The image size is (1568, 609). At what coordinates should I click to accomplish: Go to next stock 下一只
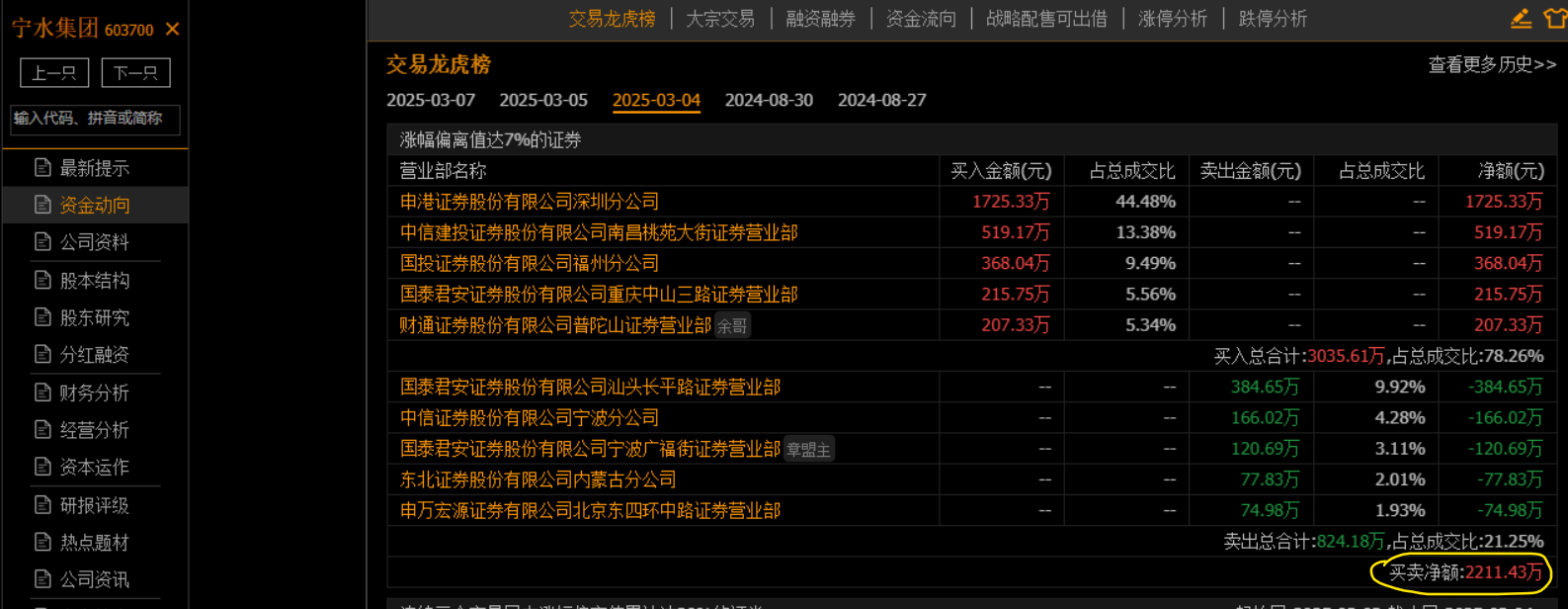135,72
